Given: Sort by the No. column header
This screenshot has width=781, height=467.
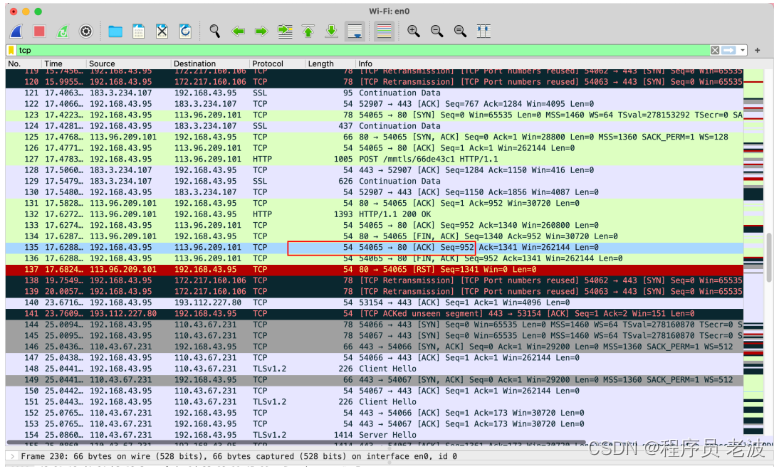Looking at the screenshot, I should (x=22, y=64).
